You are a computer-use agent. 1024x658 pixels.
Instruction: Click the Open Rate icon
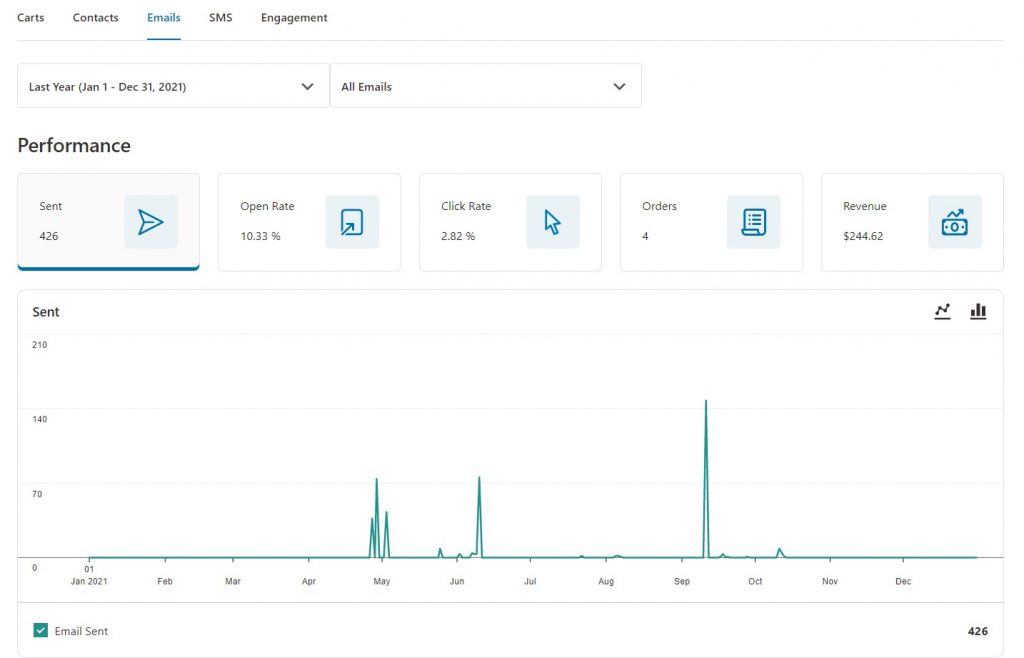click(x=352, y=222)
